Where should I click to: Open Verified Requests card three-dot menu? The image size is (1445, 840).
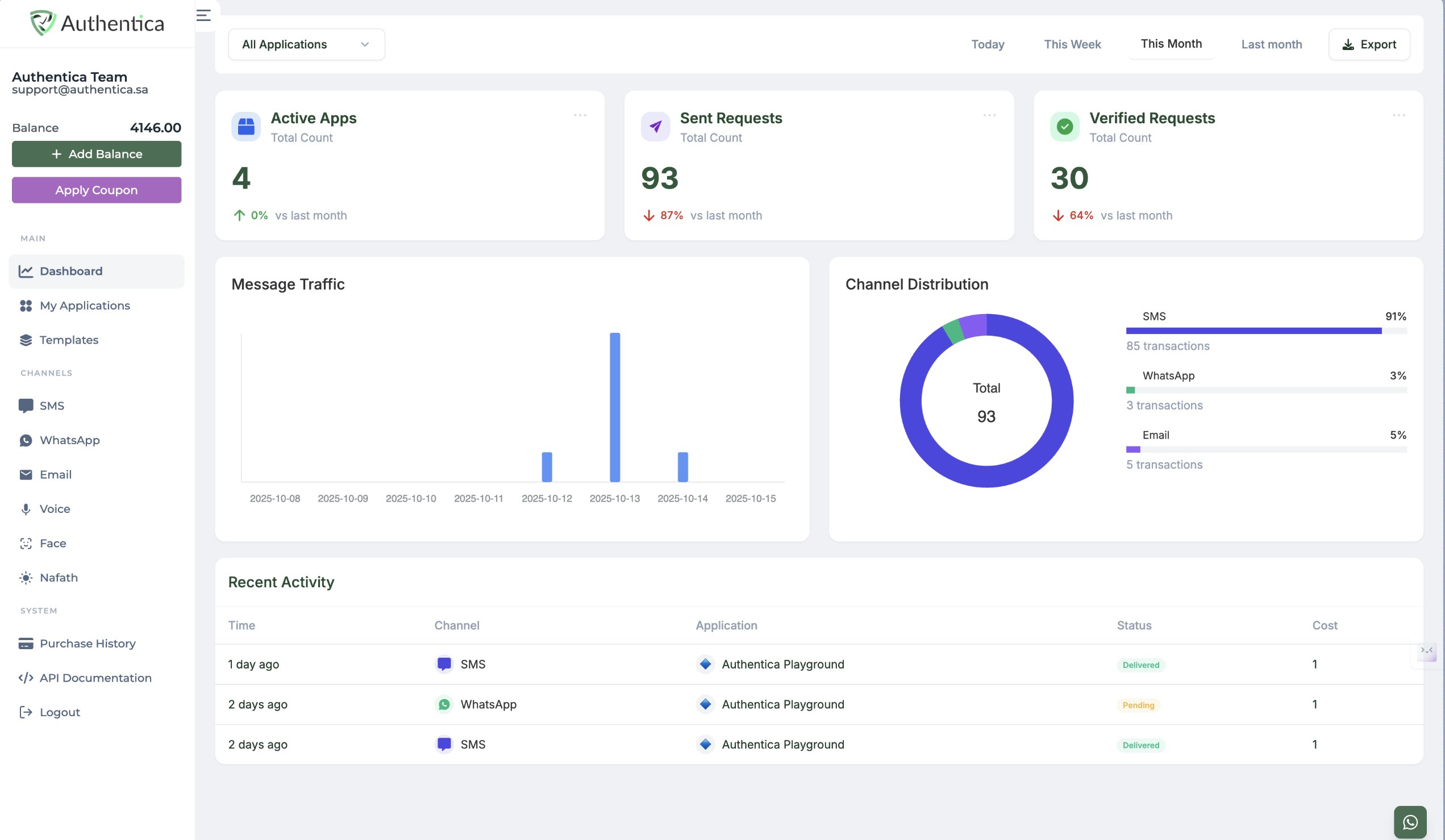pyautogui.click(x=1398, y=115)
